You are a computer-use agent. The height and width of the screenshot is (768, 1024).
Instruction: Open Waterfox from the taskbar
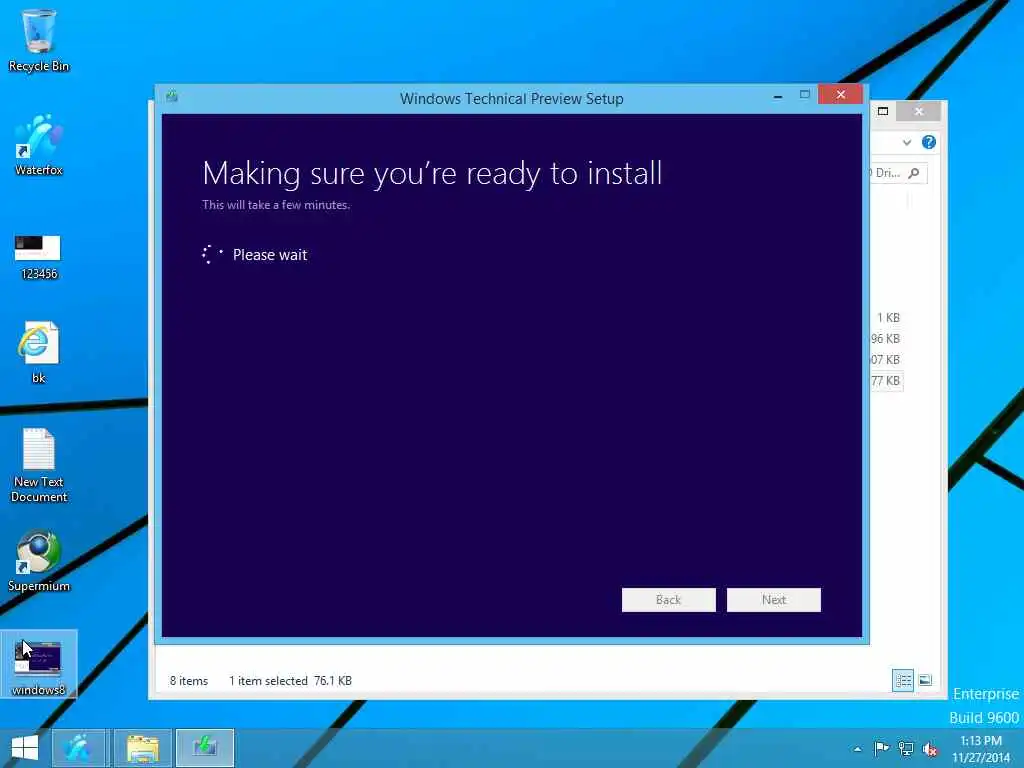click(78, 748)
